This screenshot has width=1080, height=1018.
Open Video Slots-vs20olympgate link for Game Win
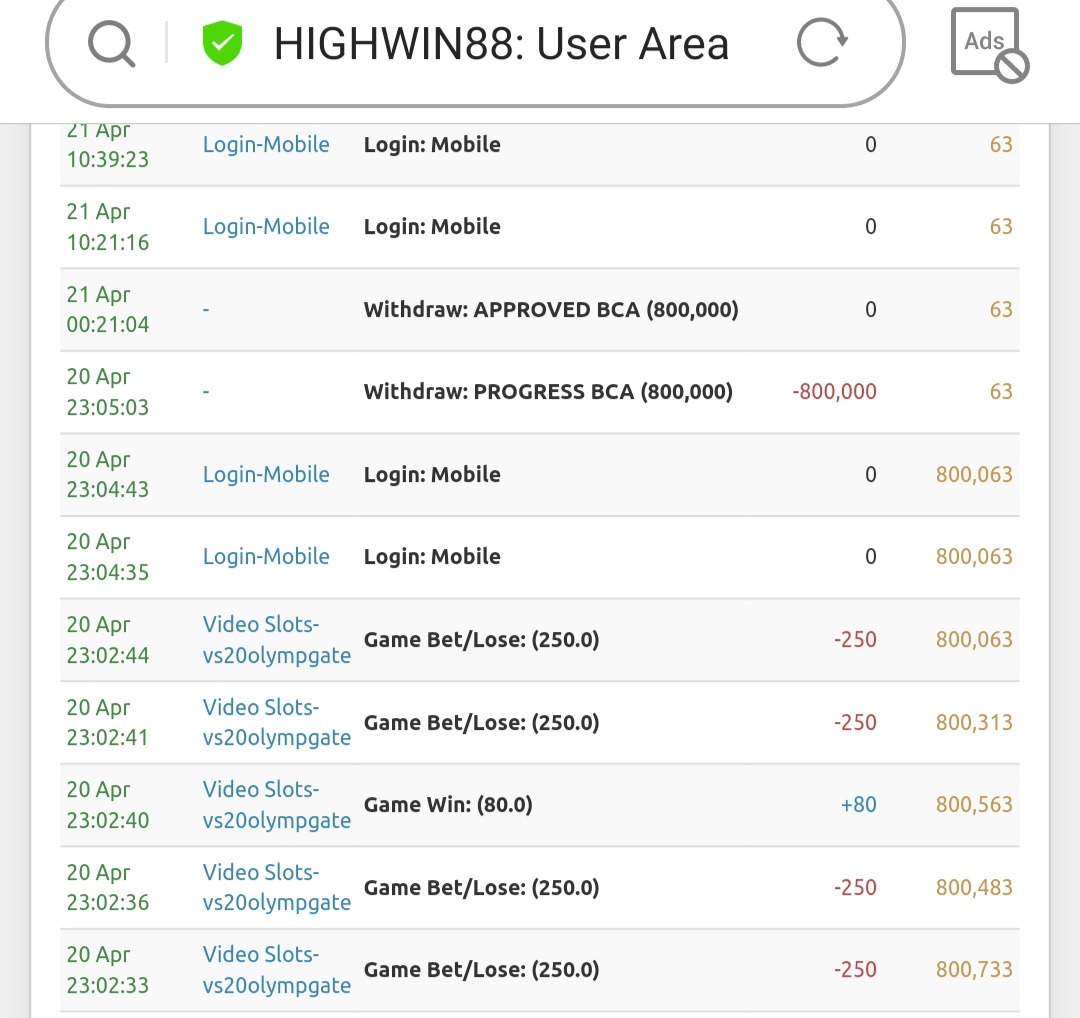click(276, 805)
